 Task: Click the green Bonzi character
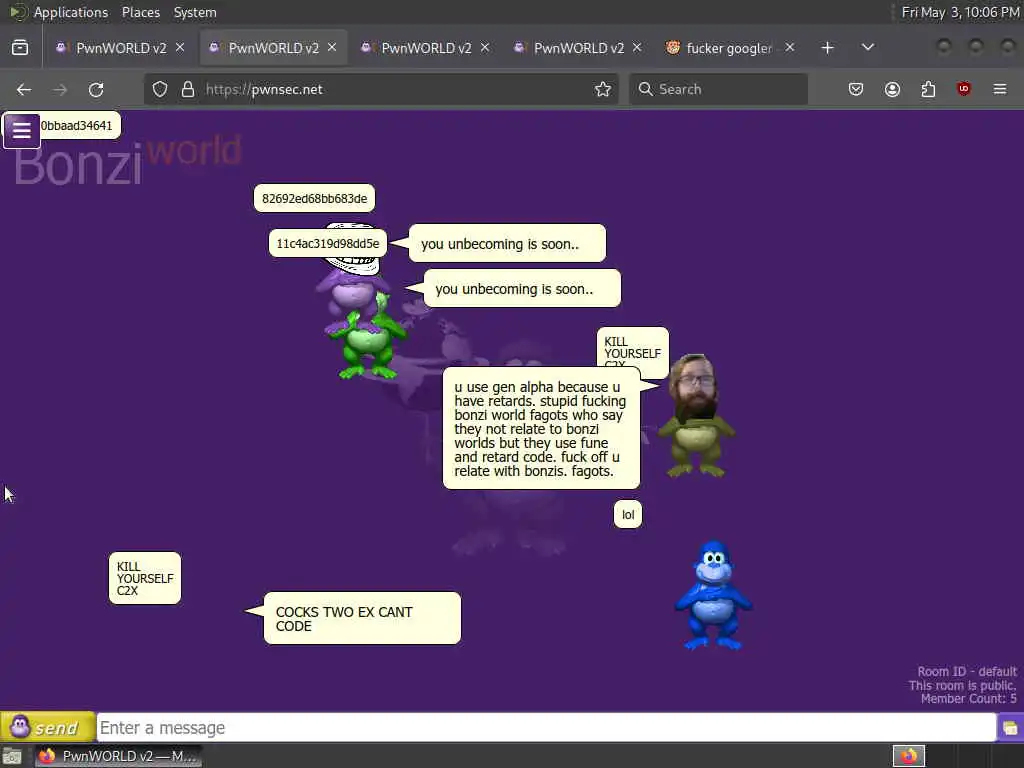370,343
